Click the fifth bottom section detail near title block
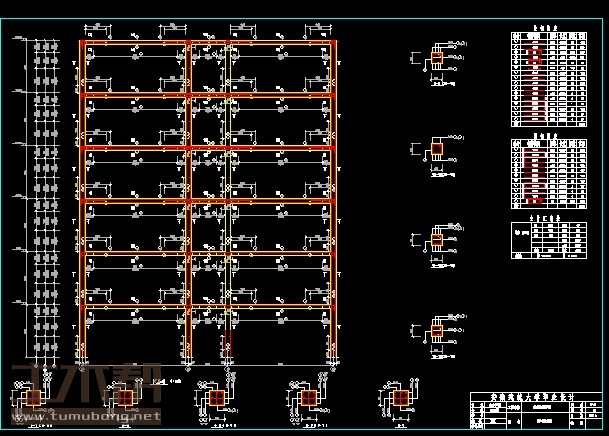 click(402, 398)
